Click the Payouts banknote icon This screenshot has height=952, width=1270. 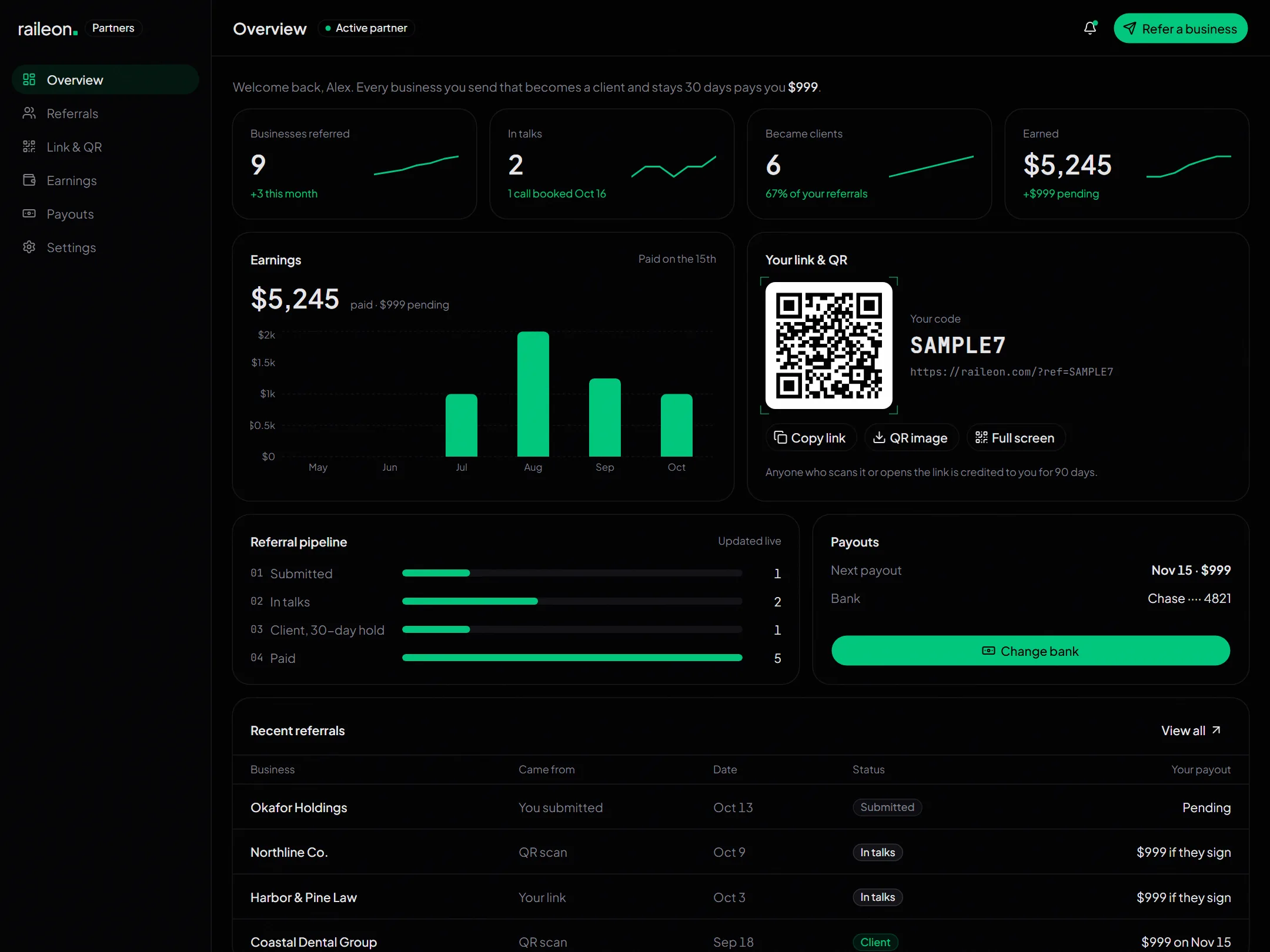pyautogui.click(x=29, y=213)
